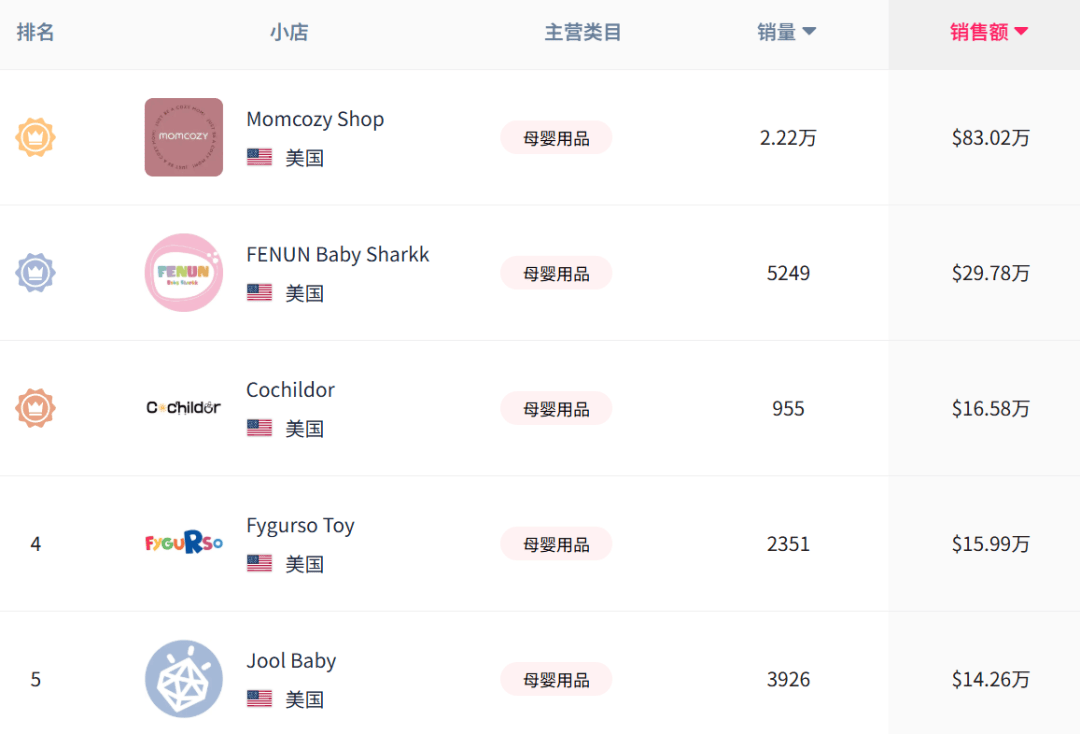The height and width of the screenshot is (734, 1080).
Task: Click the Cochildor brand logo
Action: 184,408
